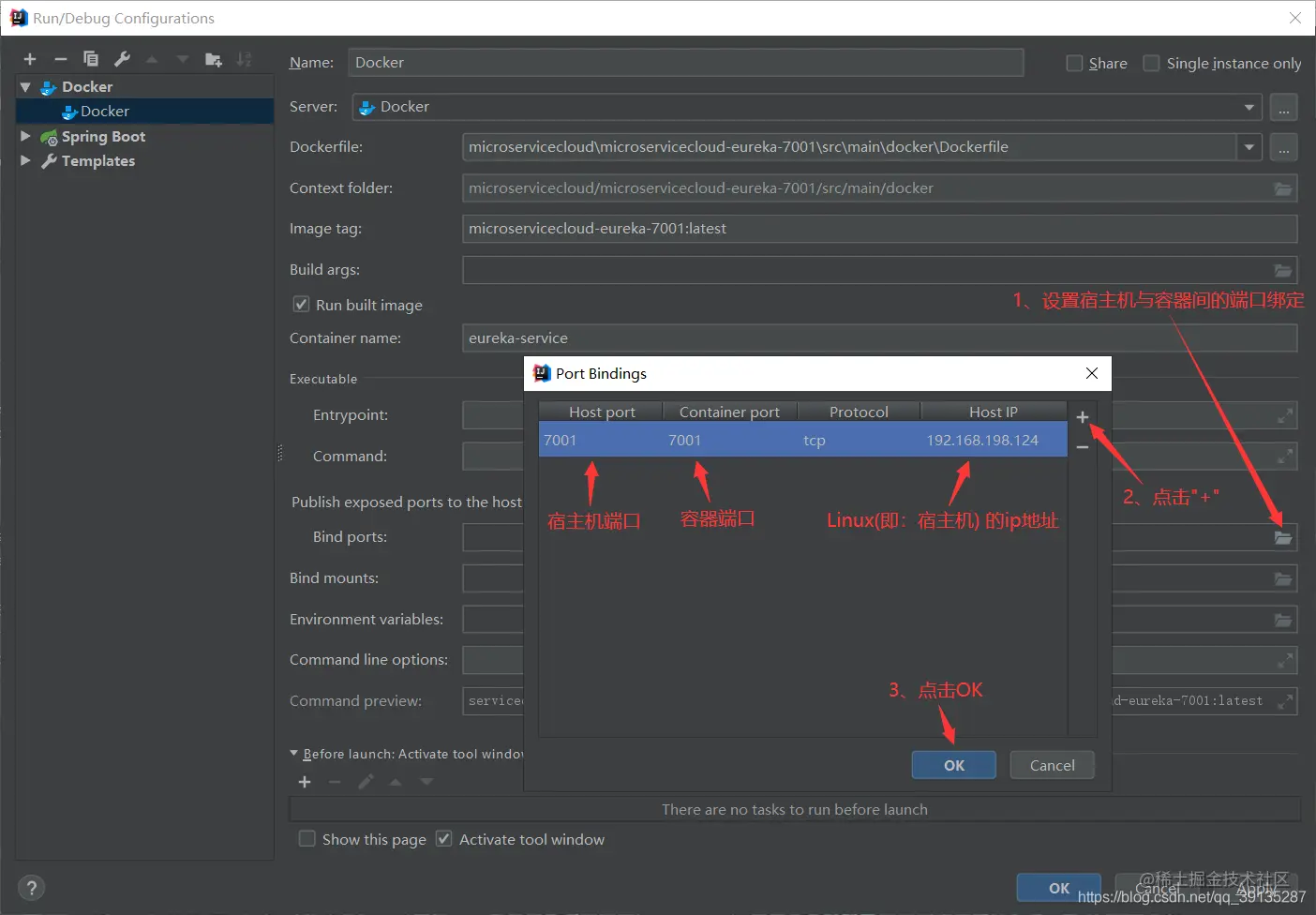Close the Port Bindings dialog
The height and width of the screenshot is (915, 1316).
(1092, 373)
